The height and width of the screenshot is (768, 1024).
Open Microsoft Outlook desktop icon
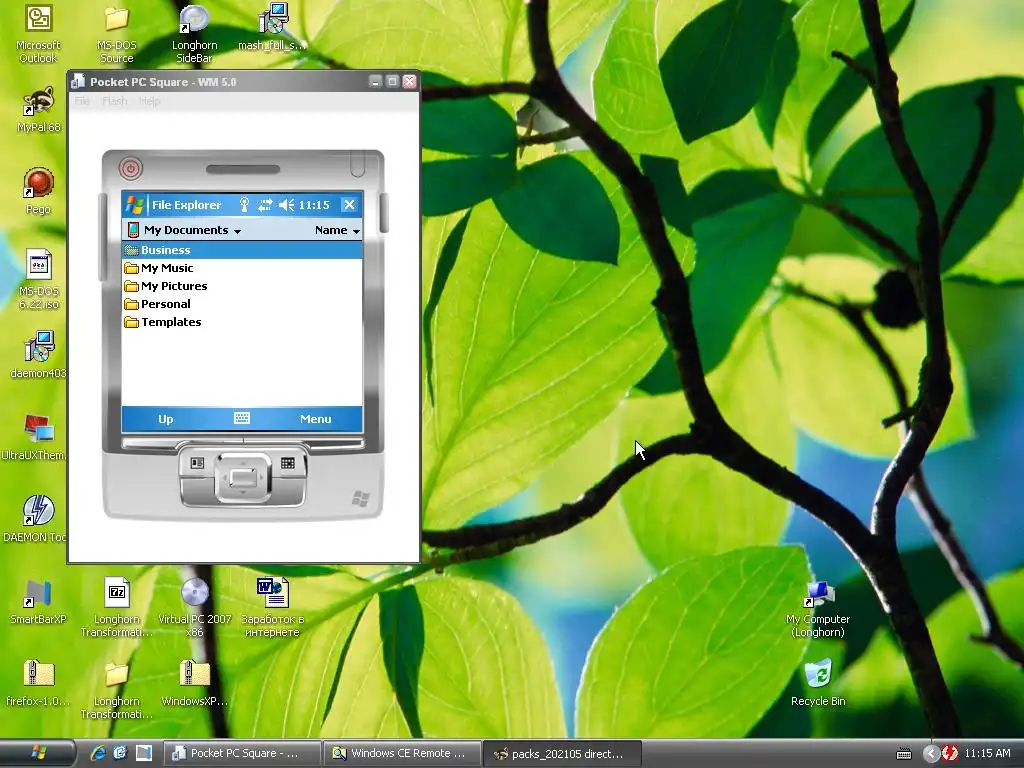pos(38,34)
